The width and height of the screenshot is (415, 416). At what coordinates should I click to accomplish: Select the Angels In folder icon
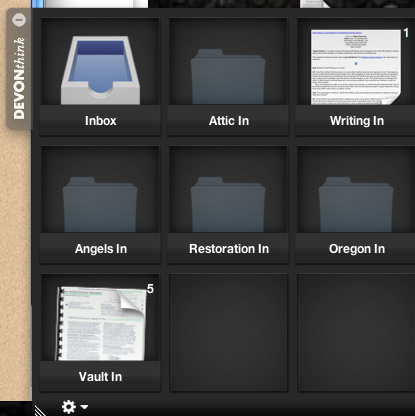click(100, 205)
